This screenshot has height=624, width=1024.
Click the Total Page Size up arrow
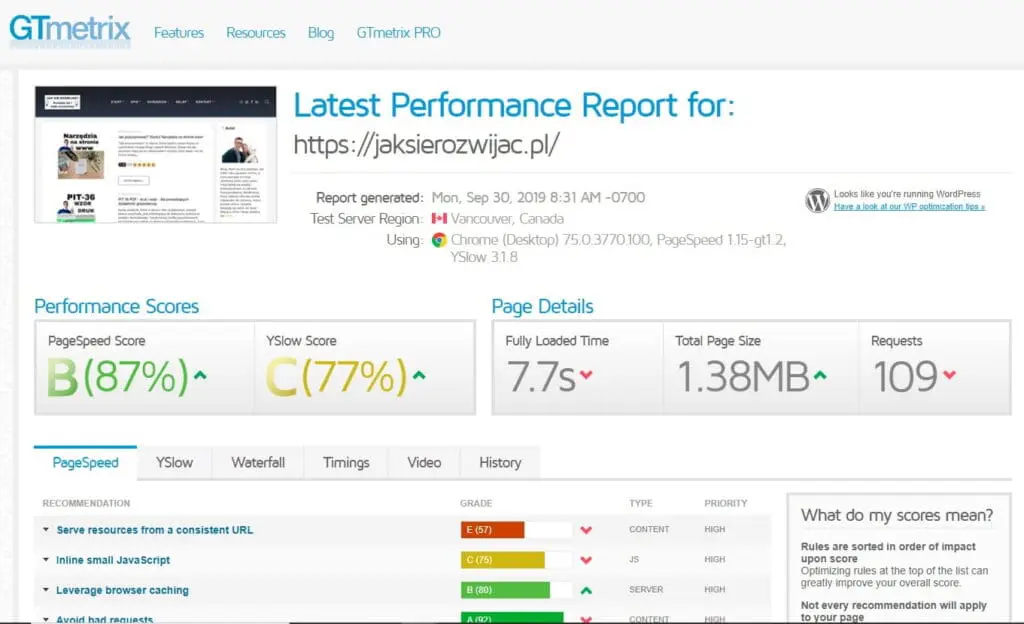click(x=820, y=375)
